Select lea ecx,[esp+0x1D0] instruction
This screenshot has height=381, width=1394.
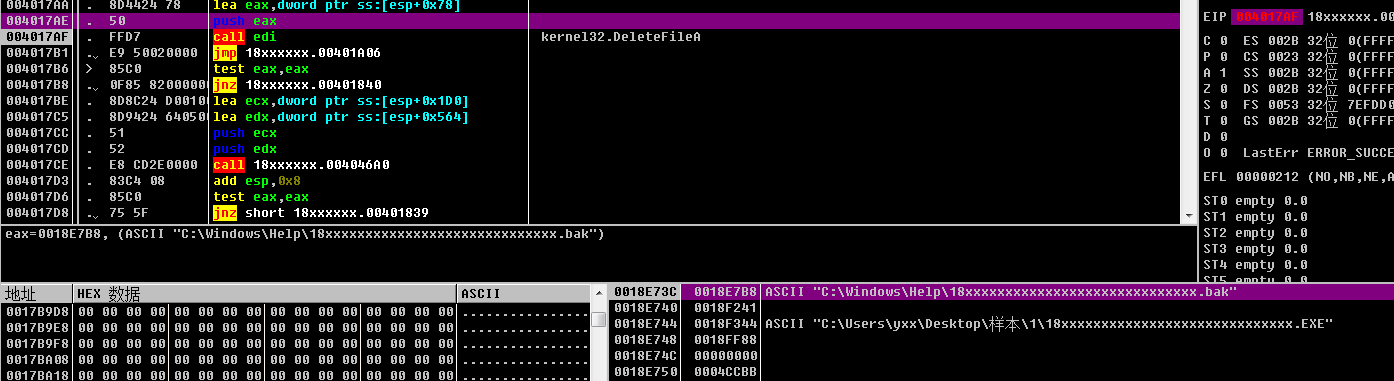coord(341,101)
